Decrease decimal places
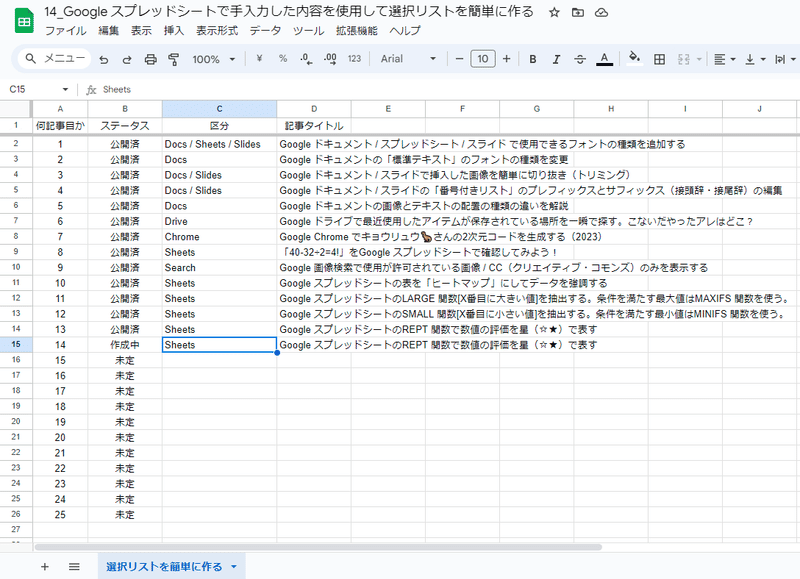 306,59
